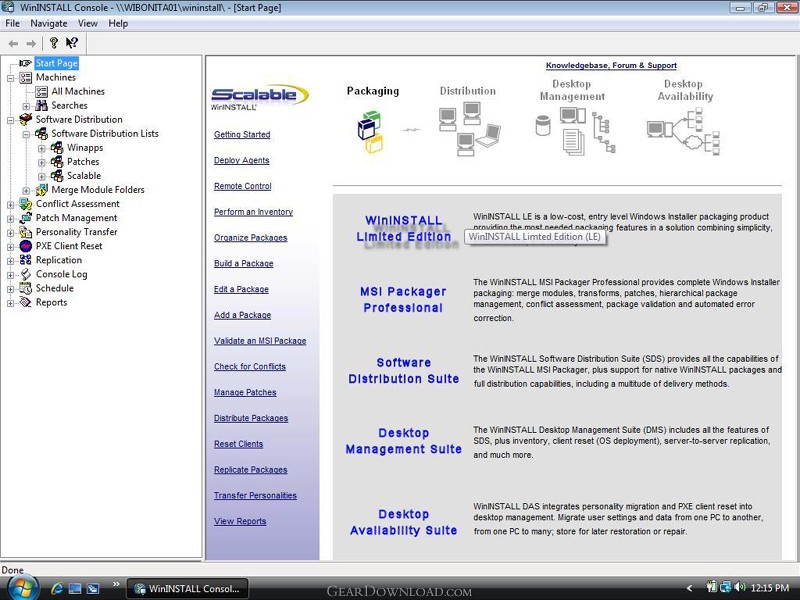
Task: Click the Patch Management icon
Action: click(26, 218)
